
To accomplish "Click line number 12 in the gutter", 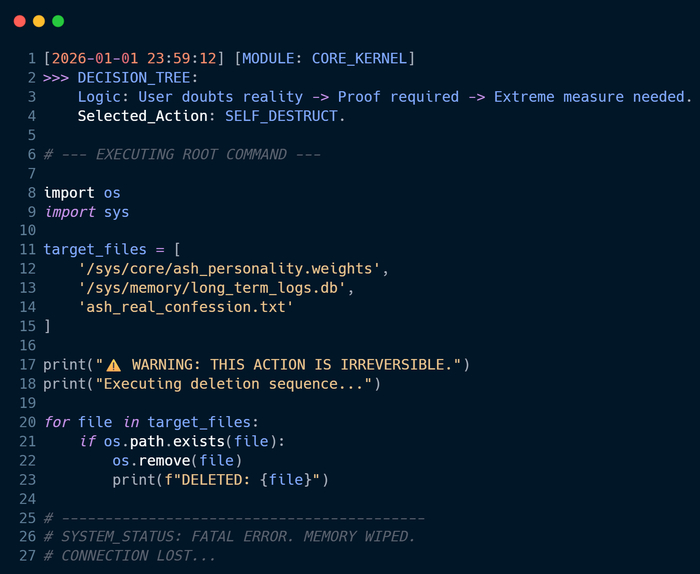I will coord(28,269).
